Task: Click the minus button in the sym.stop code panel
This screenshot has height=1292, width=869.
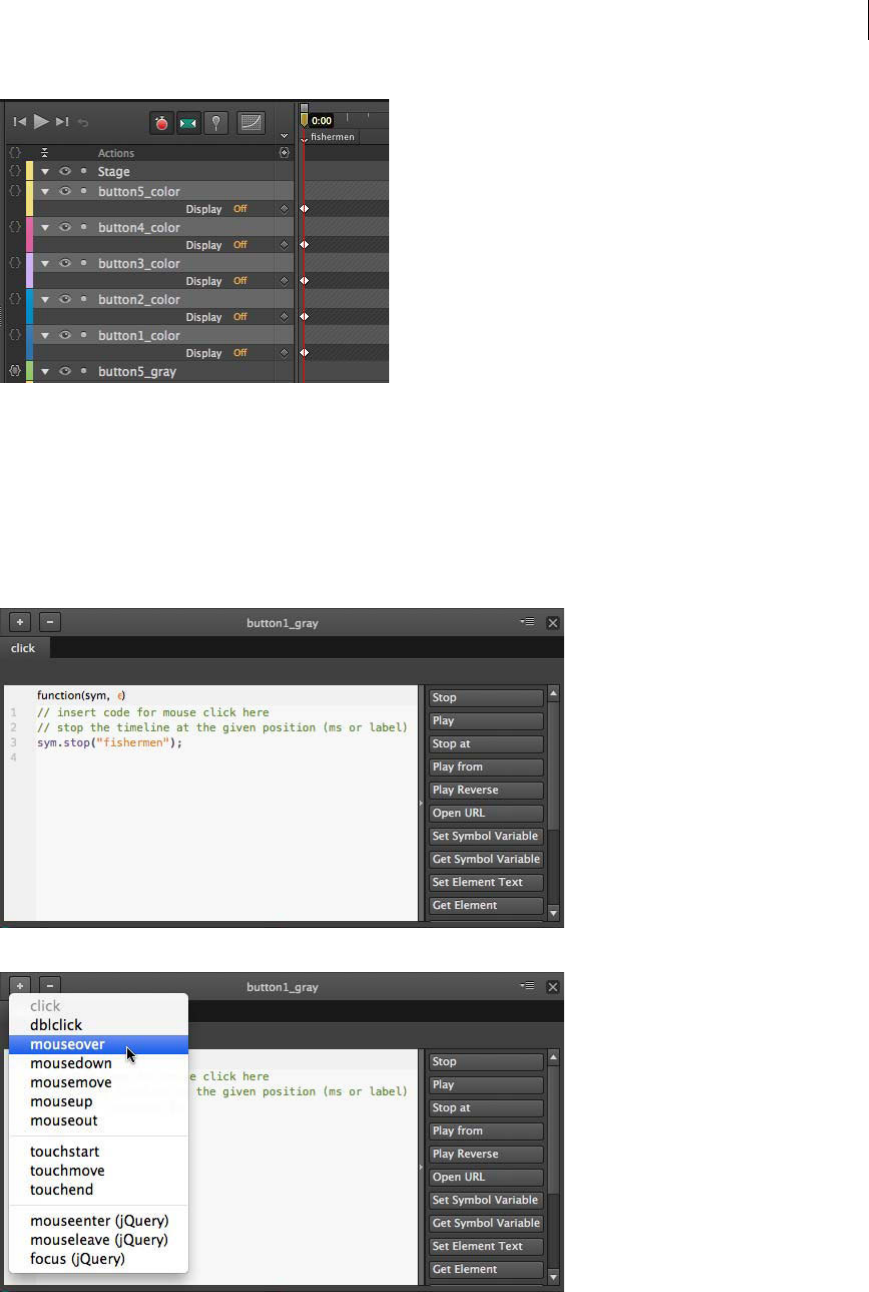Action: tap(51, 622)
